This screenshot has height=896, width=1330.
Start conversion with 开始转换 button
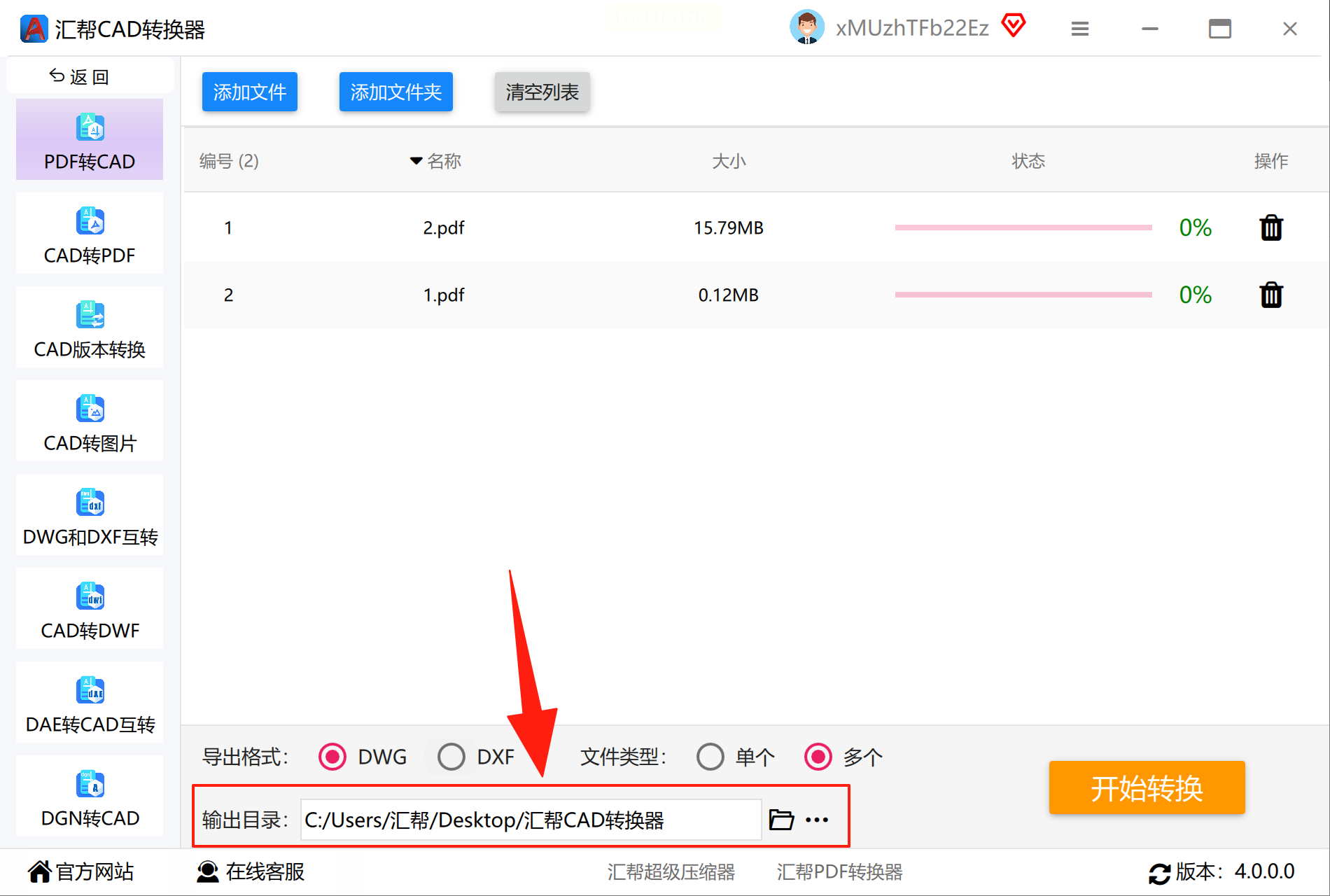tap(1147, 787)
